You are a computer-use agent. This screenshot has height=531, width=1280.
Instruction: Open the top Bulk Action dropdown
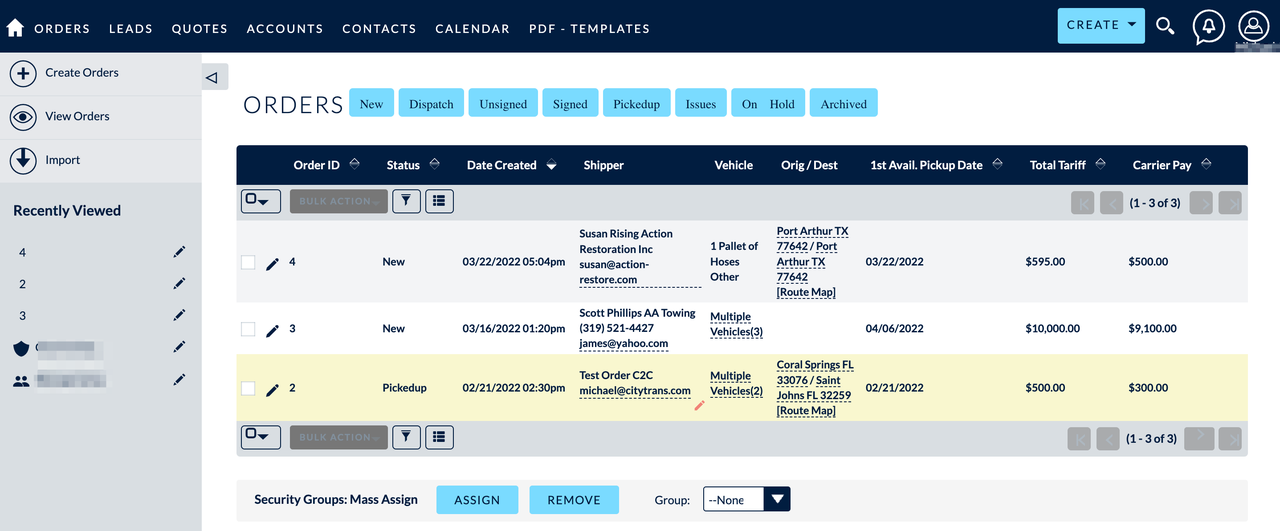click(338, 201)
